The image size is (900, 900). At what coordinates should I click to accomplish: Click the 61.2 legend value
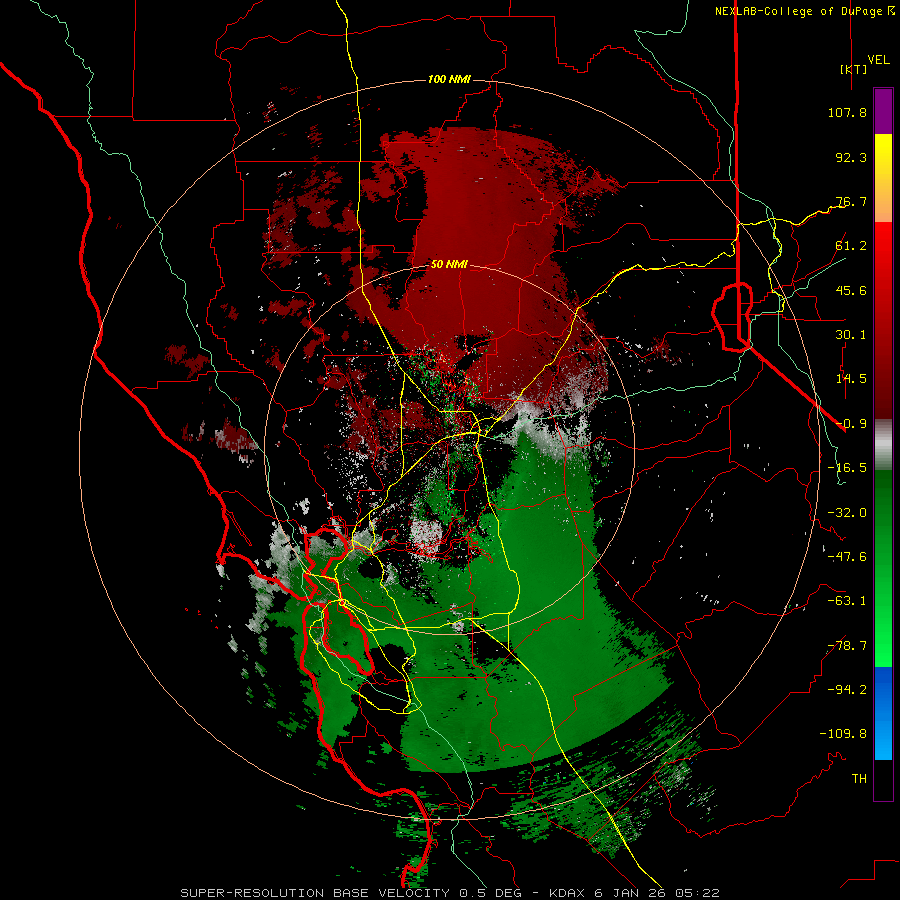click(851, 246)
